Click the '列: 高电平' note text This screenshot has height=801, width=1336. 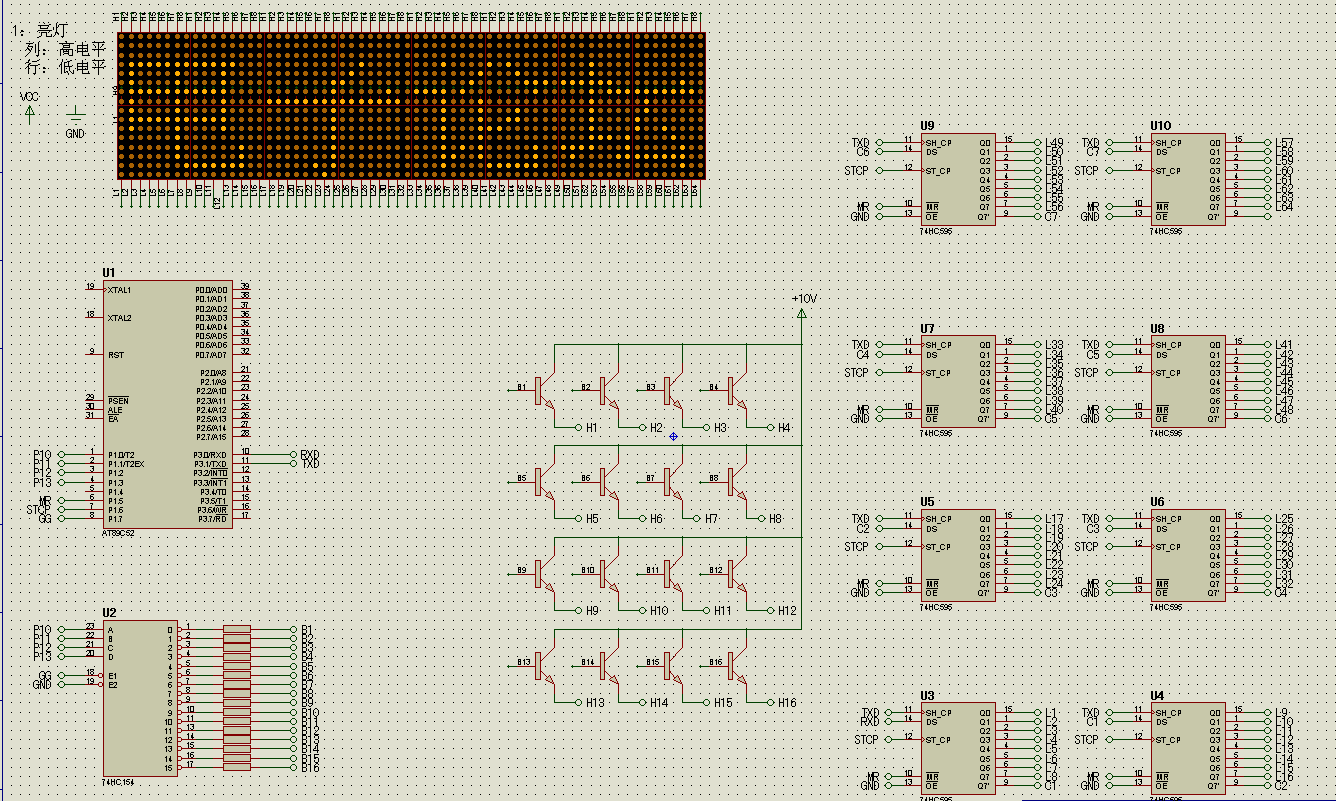pos(65,49)
